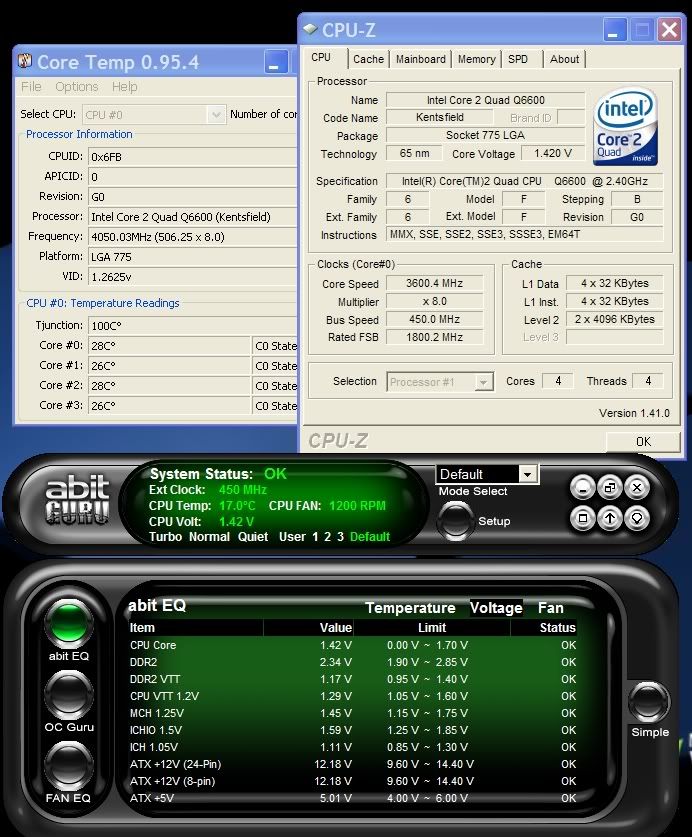The width and height of the screenshot is (692, 837).
Task: Select the CPU tab in CPU-Z
Action: click(x=321, y=58)
